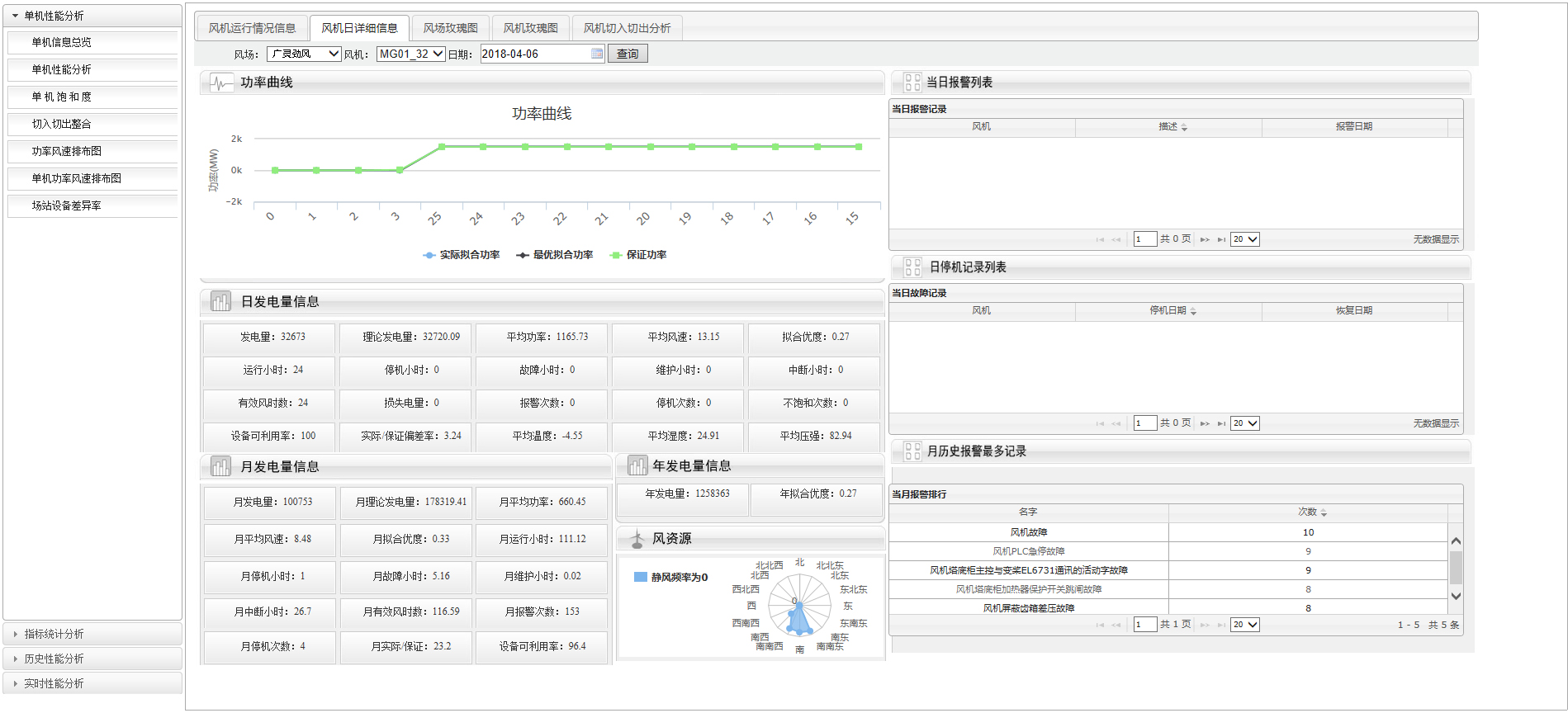This screenshot has width=1568, height=713.
Task: Click scroll-down arrow of 当月报警排行 table
Action: tap(1456, 596)
